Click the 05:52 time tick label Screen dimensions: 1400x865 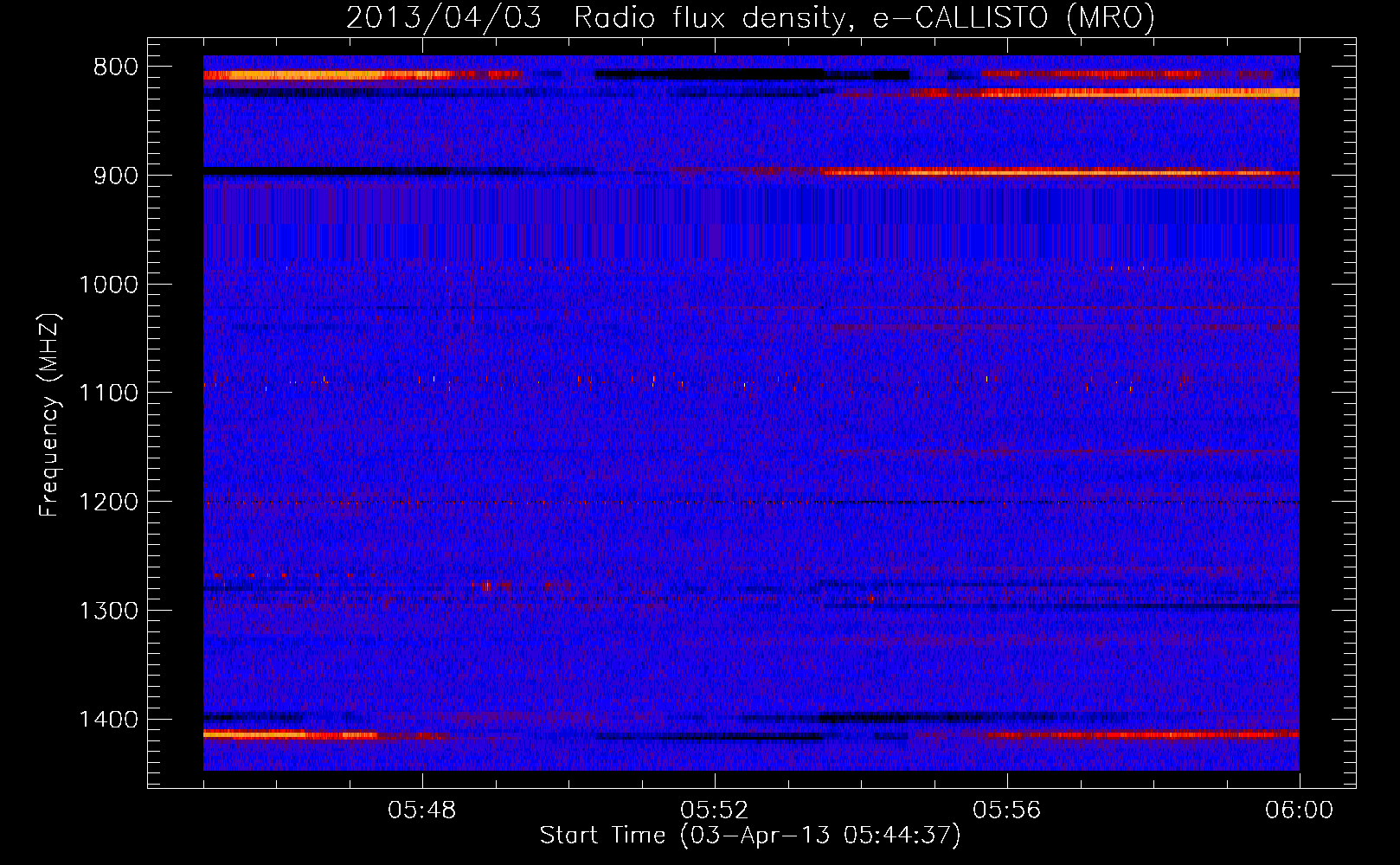coord(715,811)
